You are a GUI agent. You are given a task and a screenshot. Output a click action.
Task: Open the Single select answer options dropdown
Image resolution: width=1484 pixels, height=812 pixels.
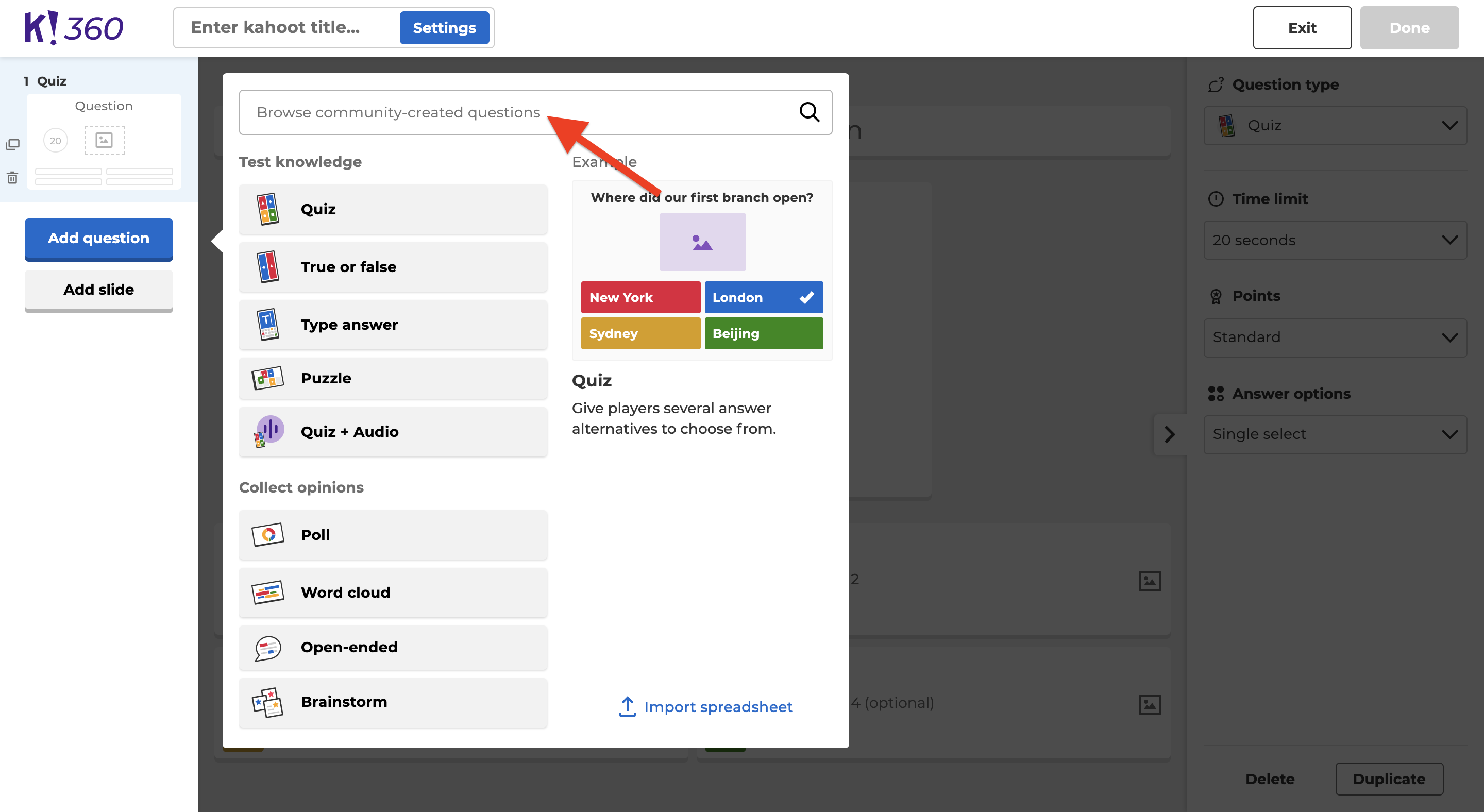pos(1335,434)
